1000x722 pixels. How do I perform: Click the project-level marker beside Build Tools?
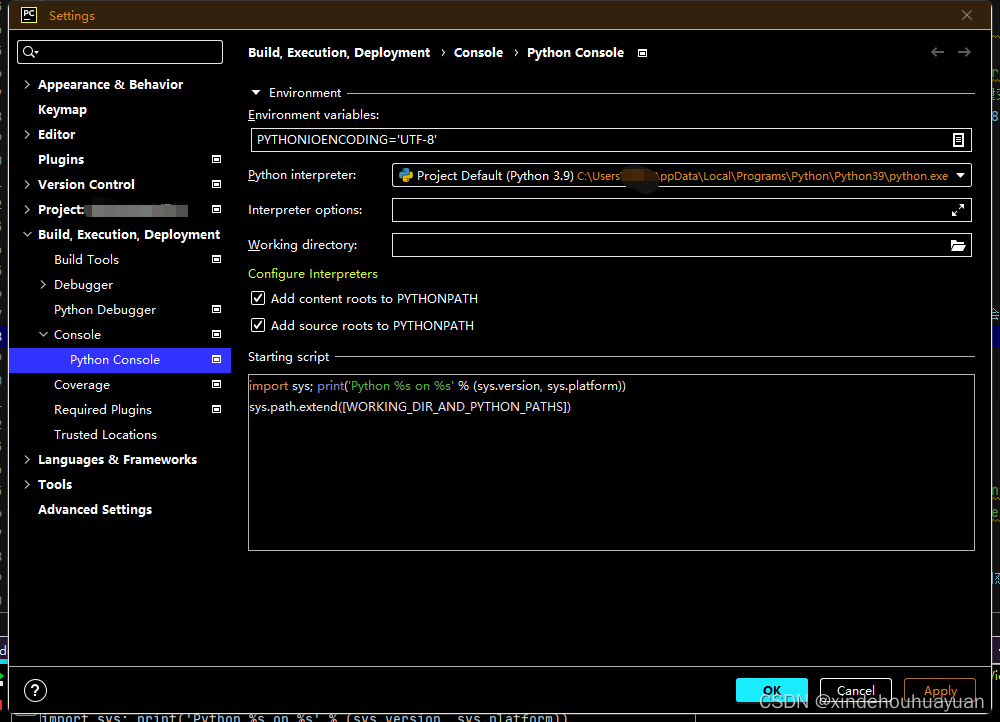click(x=216, y=259)
